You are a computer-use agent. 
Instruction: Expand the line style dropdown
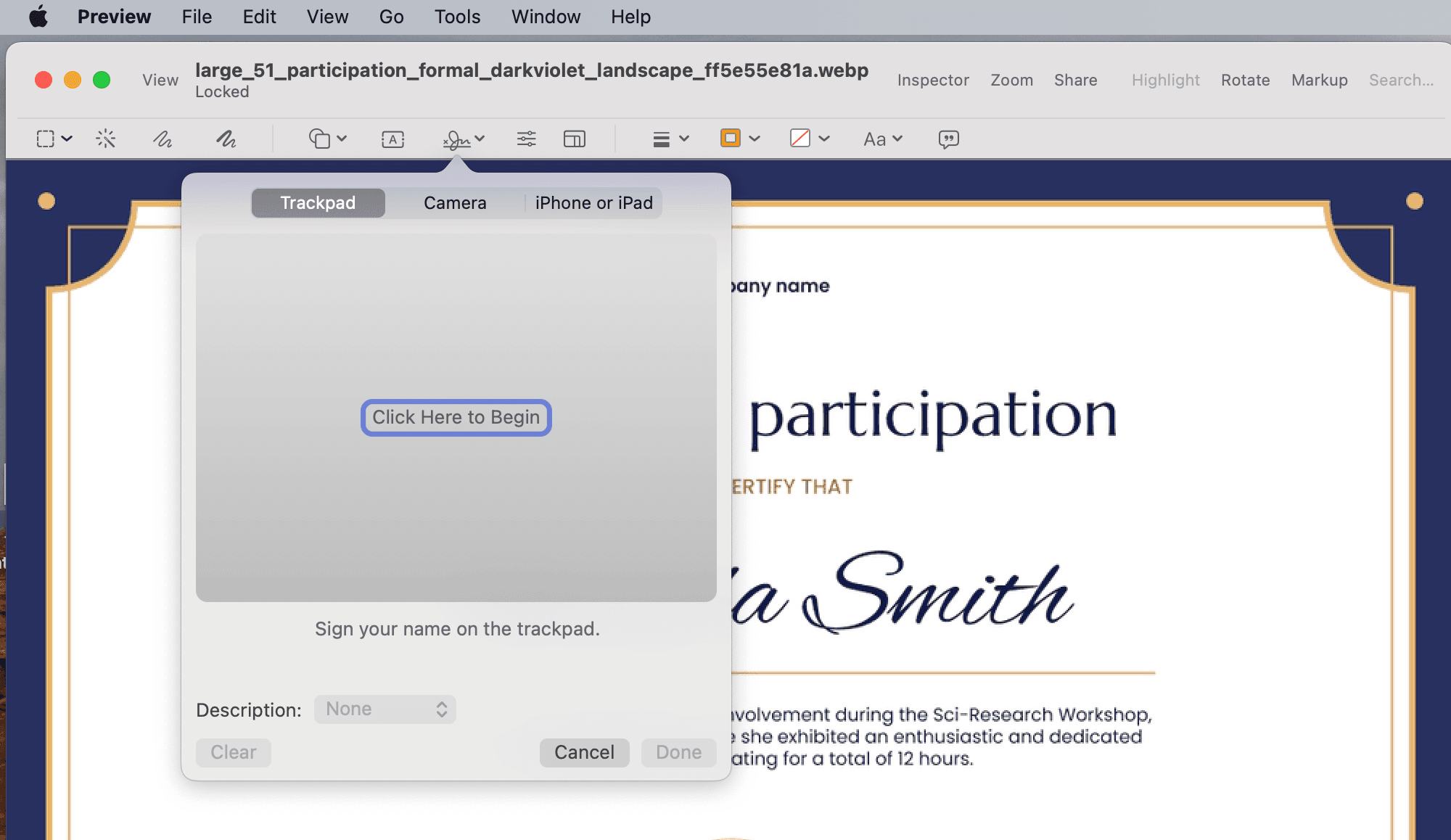(x=669, y=139)
